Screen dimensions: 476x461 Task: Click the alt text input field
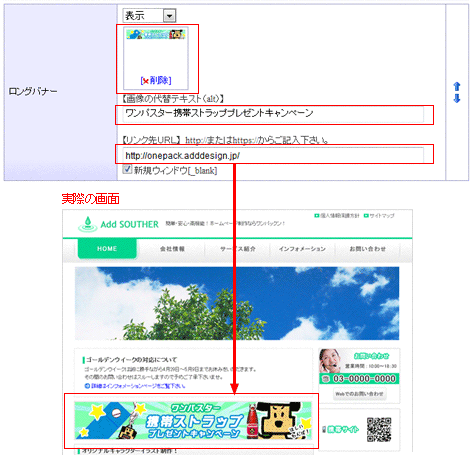point(273,114)
